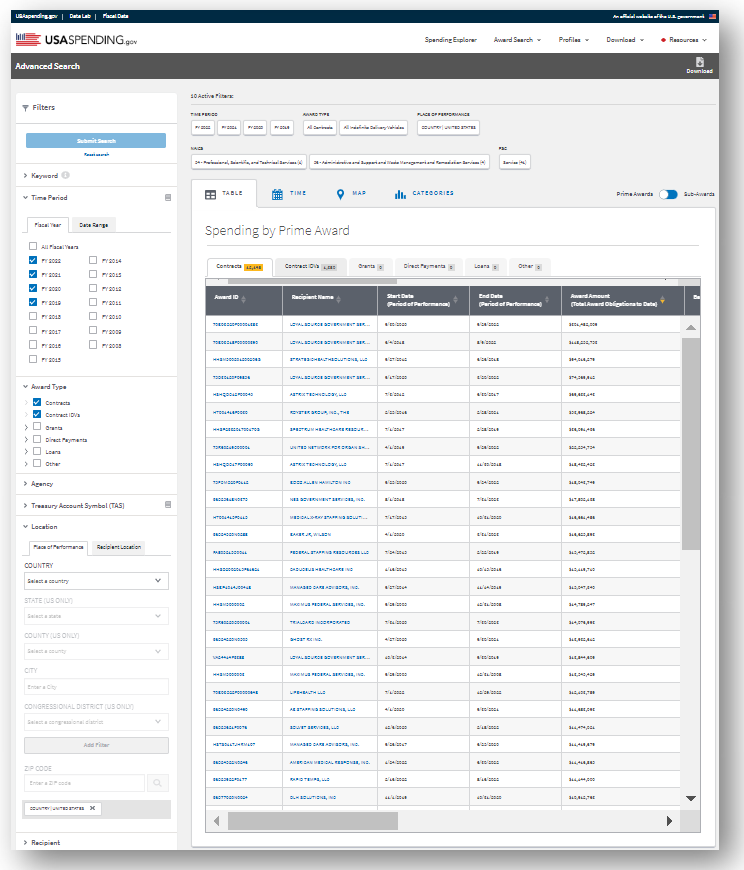Click the Enter a City field
The width and height of the screenshot is (744, 870).
[x=97, y=686]
